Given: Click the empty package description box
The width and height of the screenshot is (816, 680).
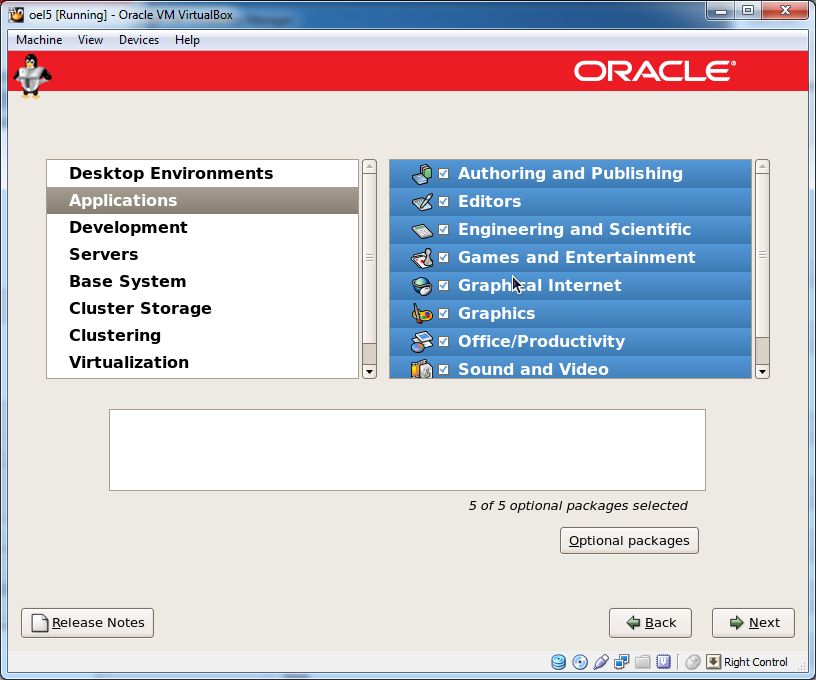Looking at the screenshot, I should point(407,450).
